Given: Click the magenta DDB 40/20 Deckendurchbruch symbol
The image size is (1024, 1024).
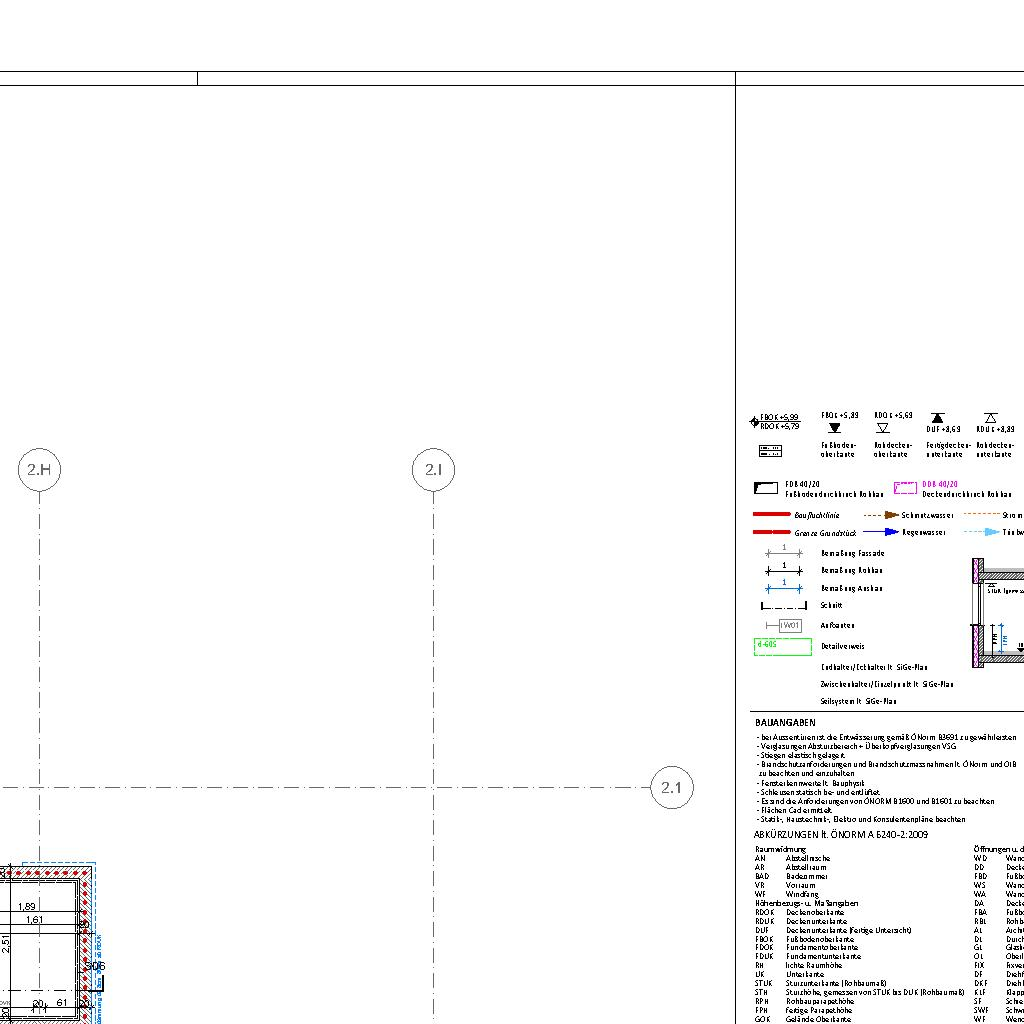Looking at the screenshot, I should 904,489.
